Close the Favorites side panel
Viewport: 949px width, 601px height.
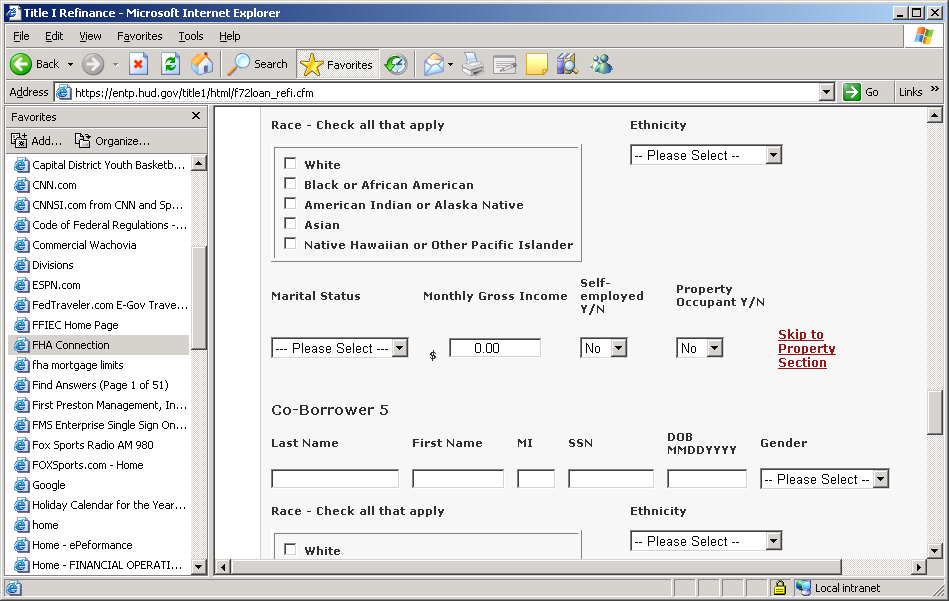click(x=196, y=116)
